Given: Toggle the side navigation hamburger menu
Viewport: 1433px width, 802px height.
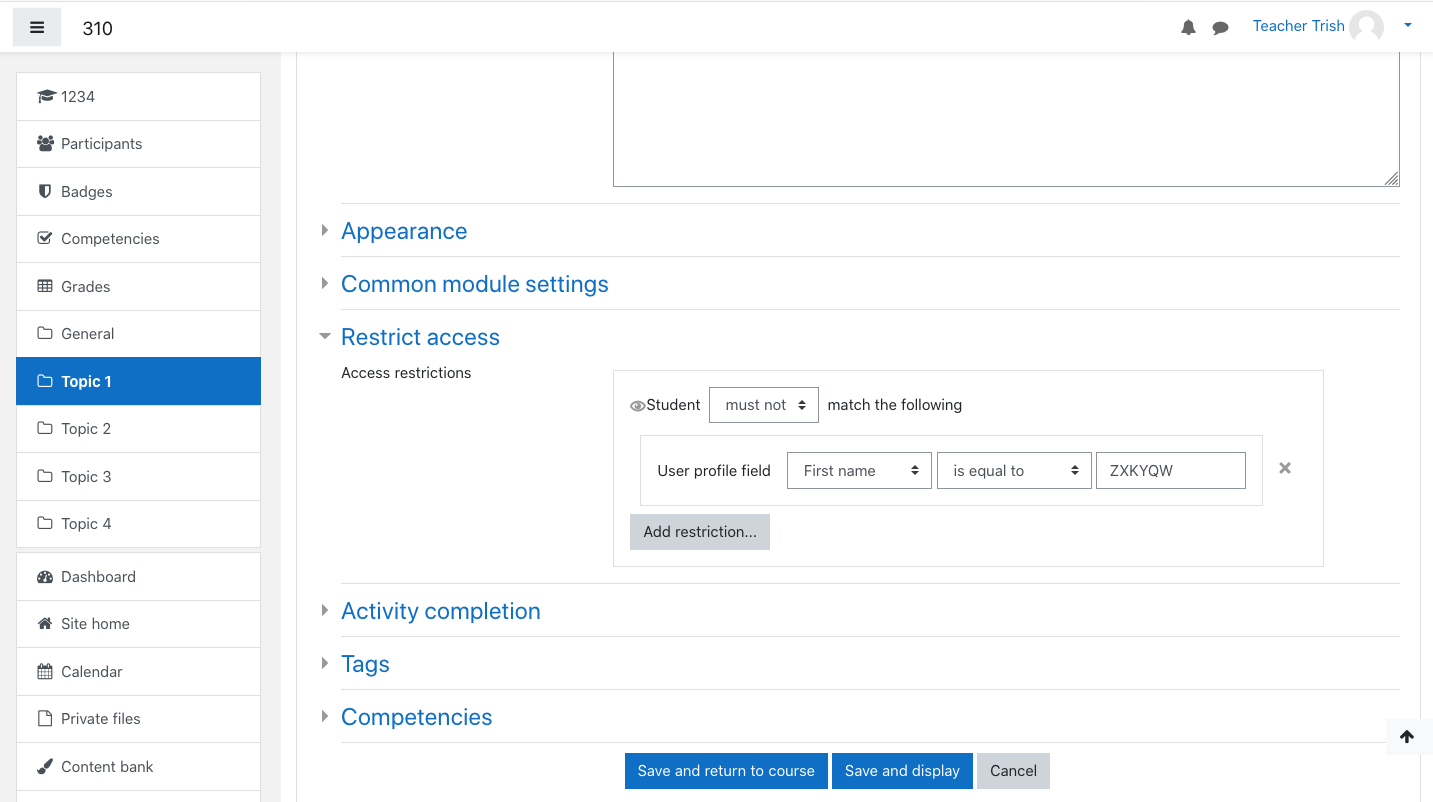Looking at the screenshot, I should pos(37,28).
